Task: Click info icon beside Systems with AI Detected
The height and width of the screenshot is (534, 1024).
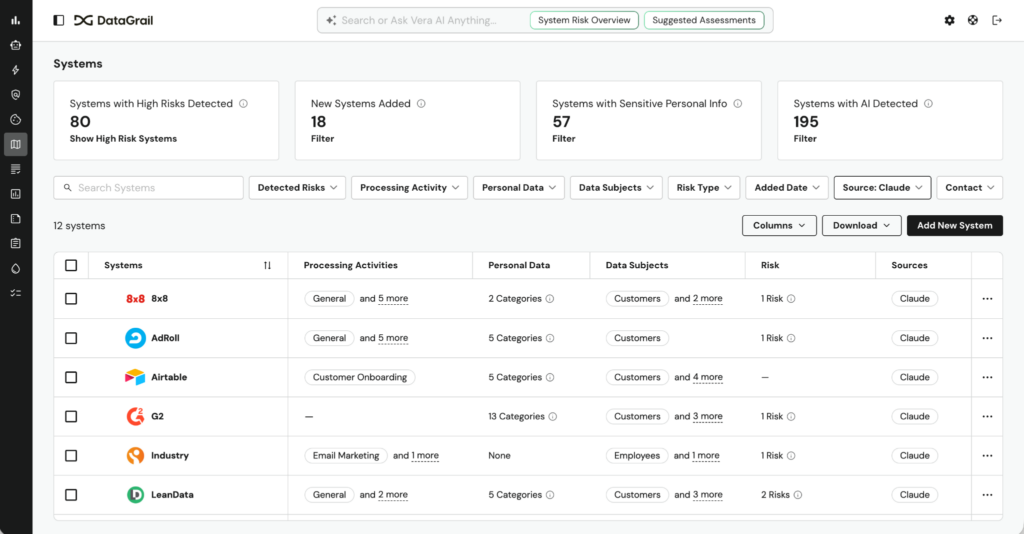Action: click(928, 103)
